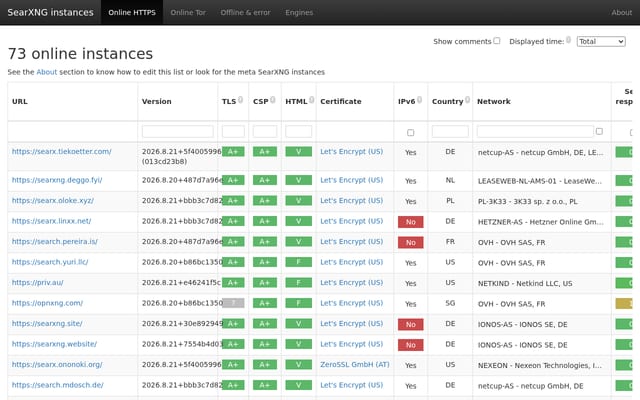The height and width of the screenshot is (400, 640).
Task: Click CSP A+ badge for searxng.deggo.fyi
Action: [264, 180]
